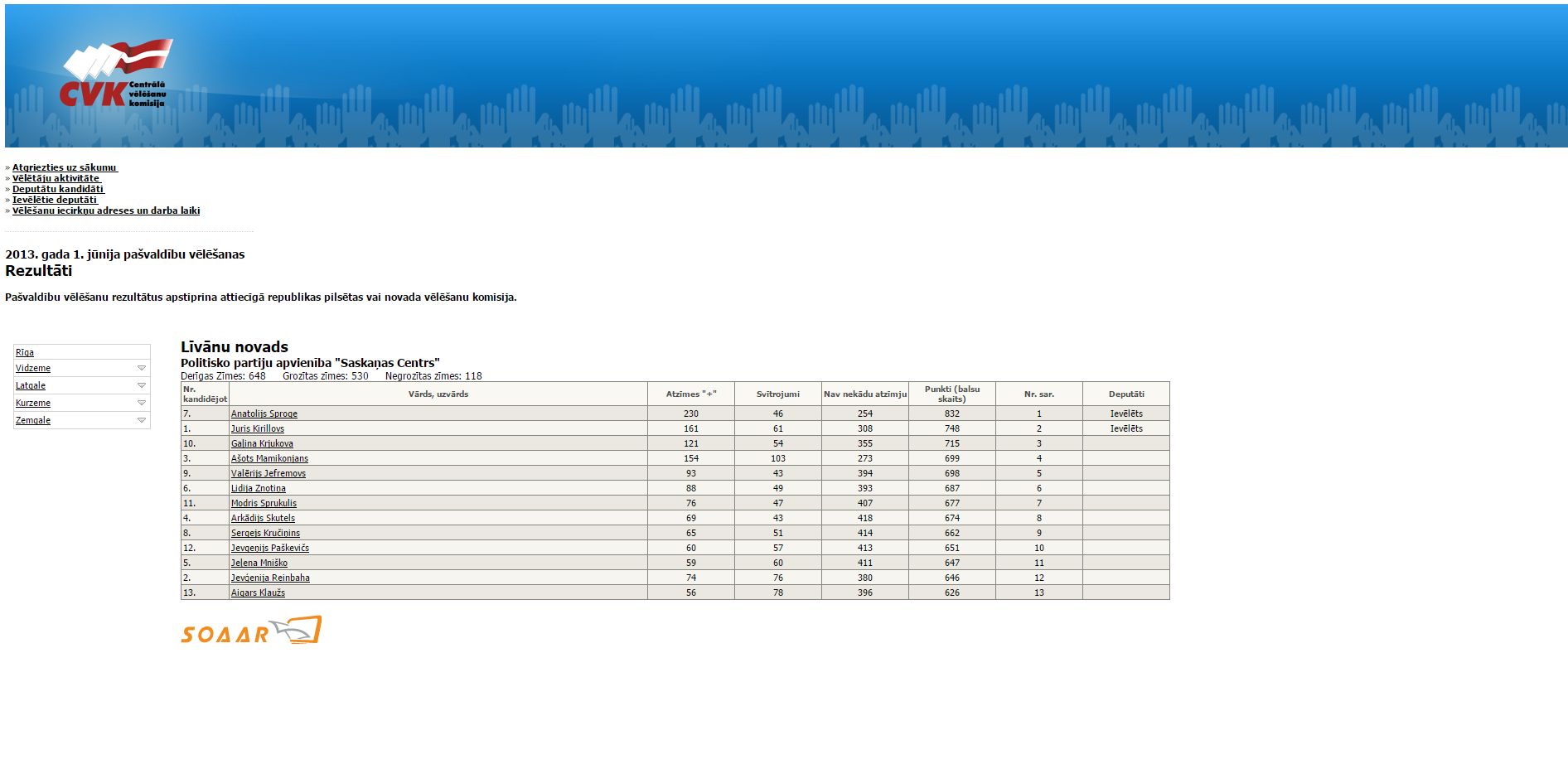This screenshot has width=1568, height=769.
Task: Open candidate Anatolijs Sproģe's profile
Action: (264, 414)
